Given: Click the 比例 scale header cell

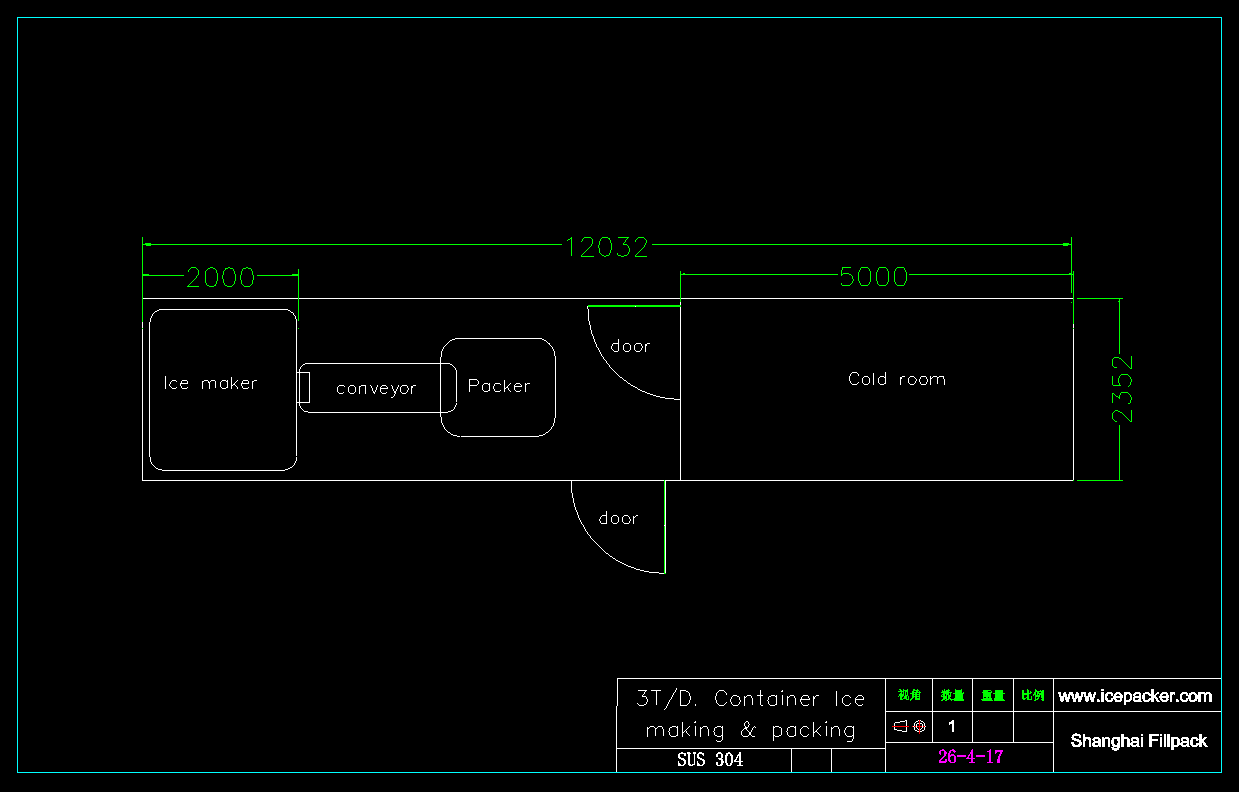Looking at the screenshot, I should (x=1032, y=695).
